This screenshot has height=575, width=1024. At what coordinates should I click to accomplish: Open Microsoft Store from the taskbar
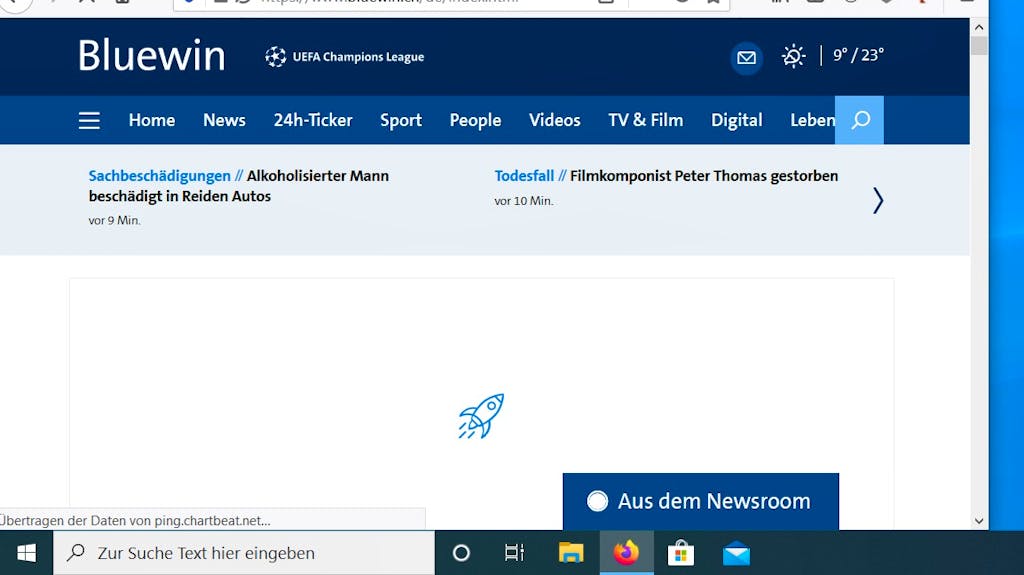pos(680,553)
